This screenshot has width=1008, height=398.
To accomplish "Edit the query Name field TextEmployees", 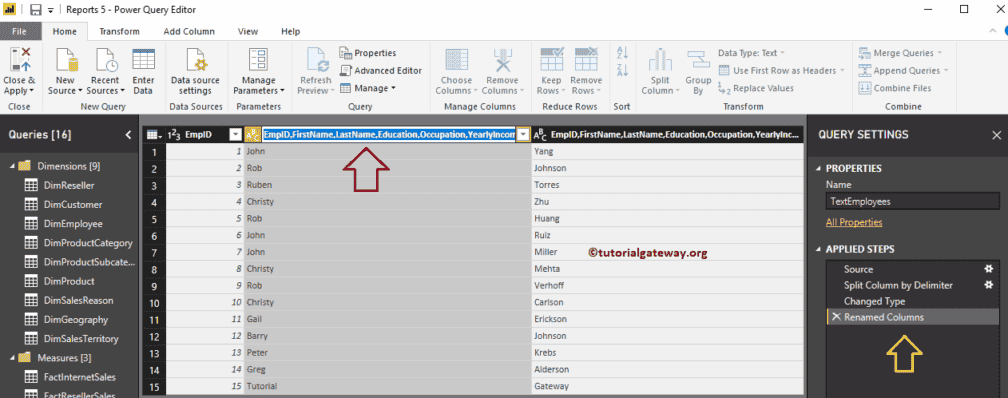I will pos(913,201).
